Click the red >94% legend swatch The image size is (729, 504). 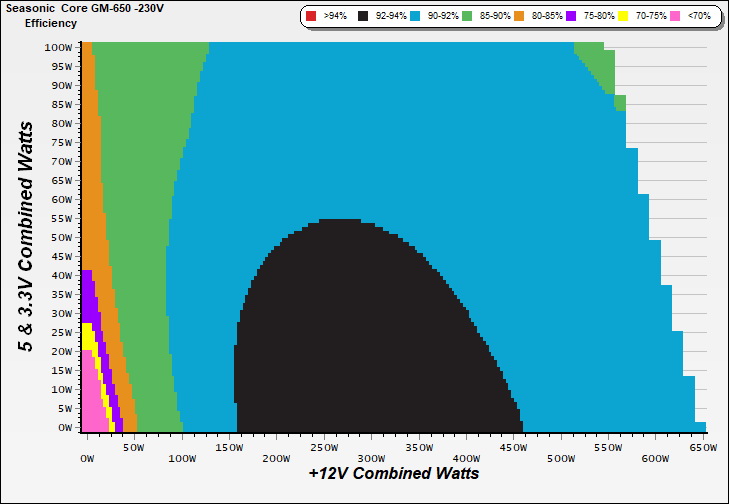(x=312, y=16)
